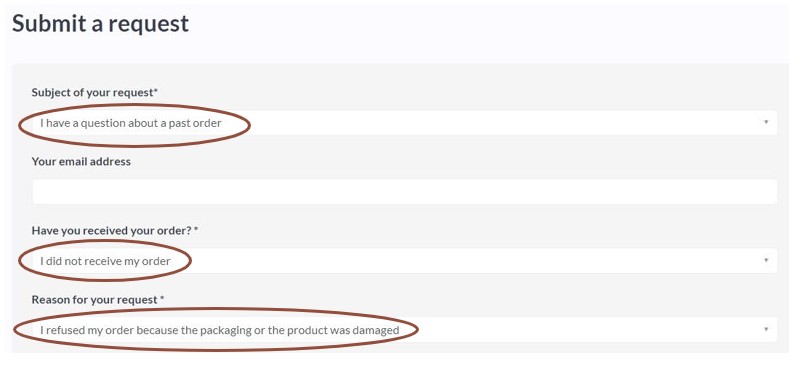Click the 'Subject of your request' label
The image size is (800, 365).
92,92
